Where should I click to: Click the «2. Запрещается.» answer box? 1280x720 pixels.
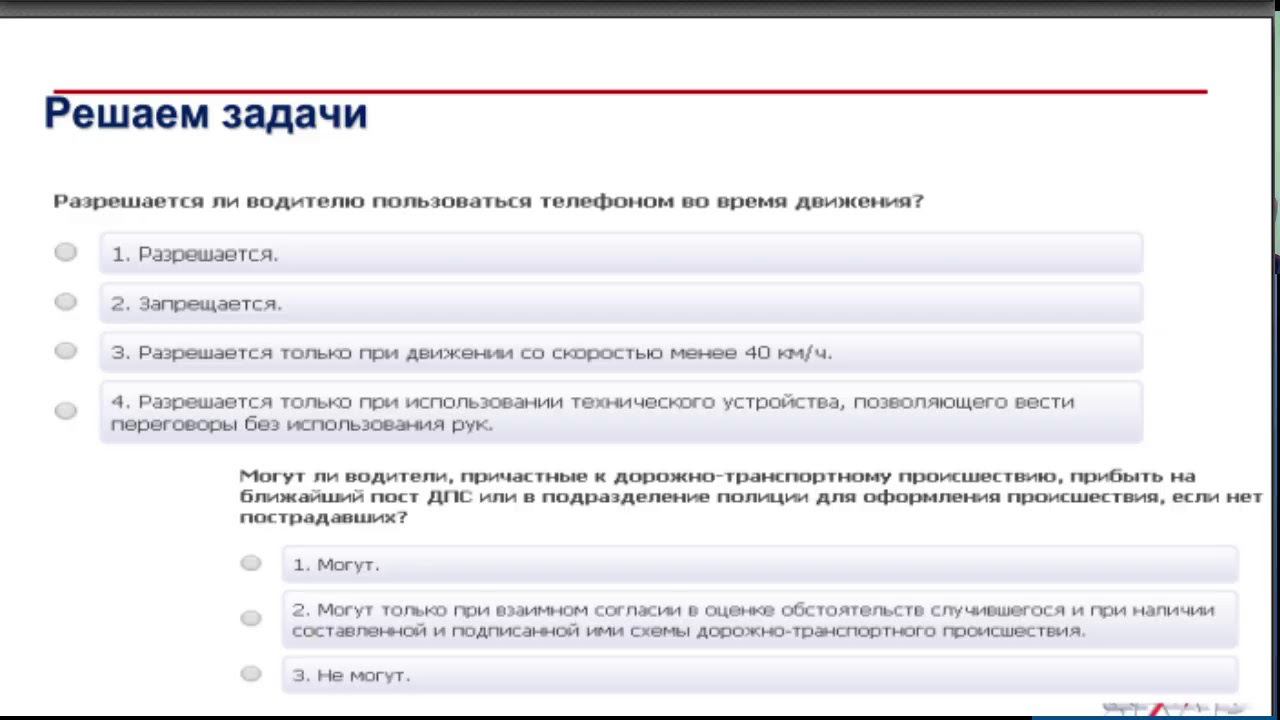point(620,303)
